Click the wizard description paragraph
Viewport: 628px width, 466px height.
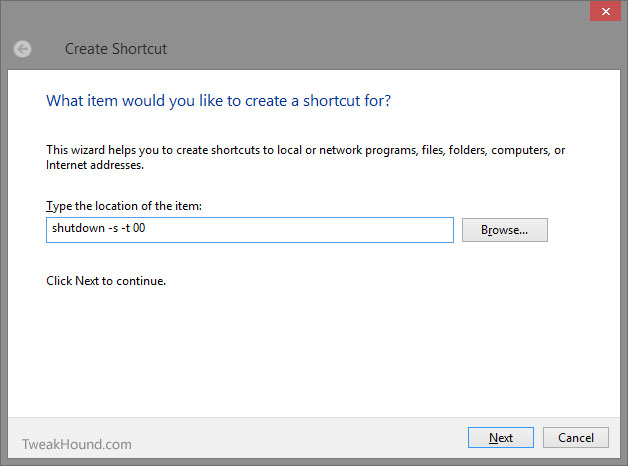[x=306, y=157]
